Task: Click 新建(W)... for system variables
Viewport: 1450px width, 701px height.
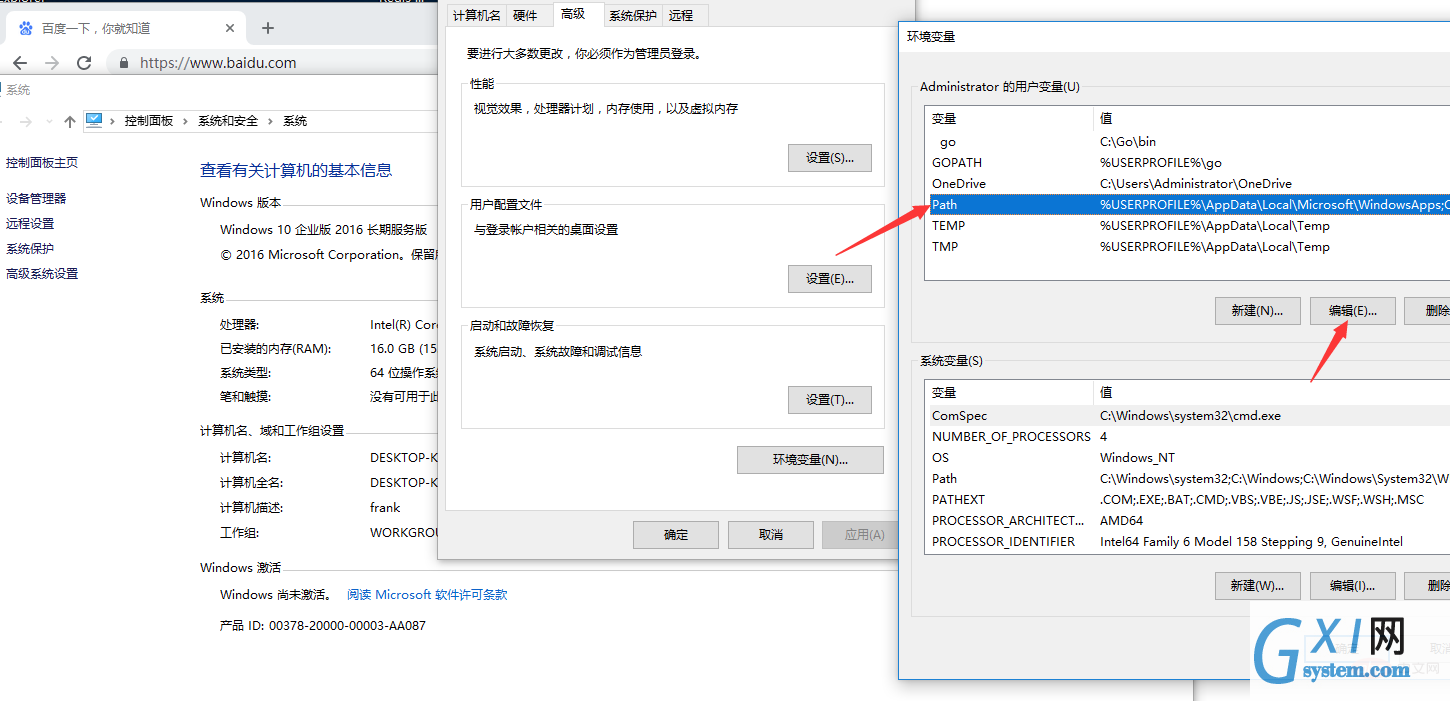Action: 1257,586
